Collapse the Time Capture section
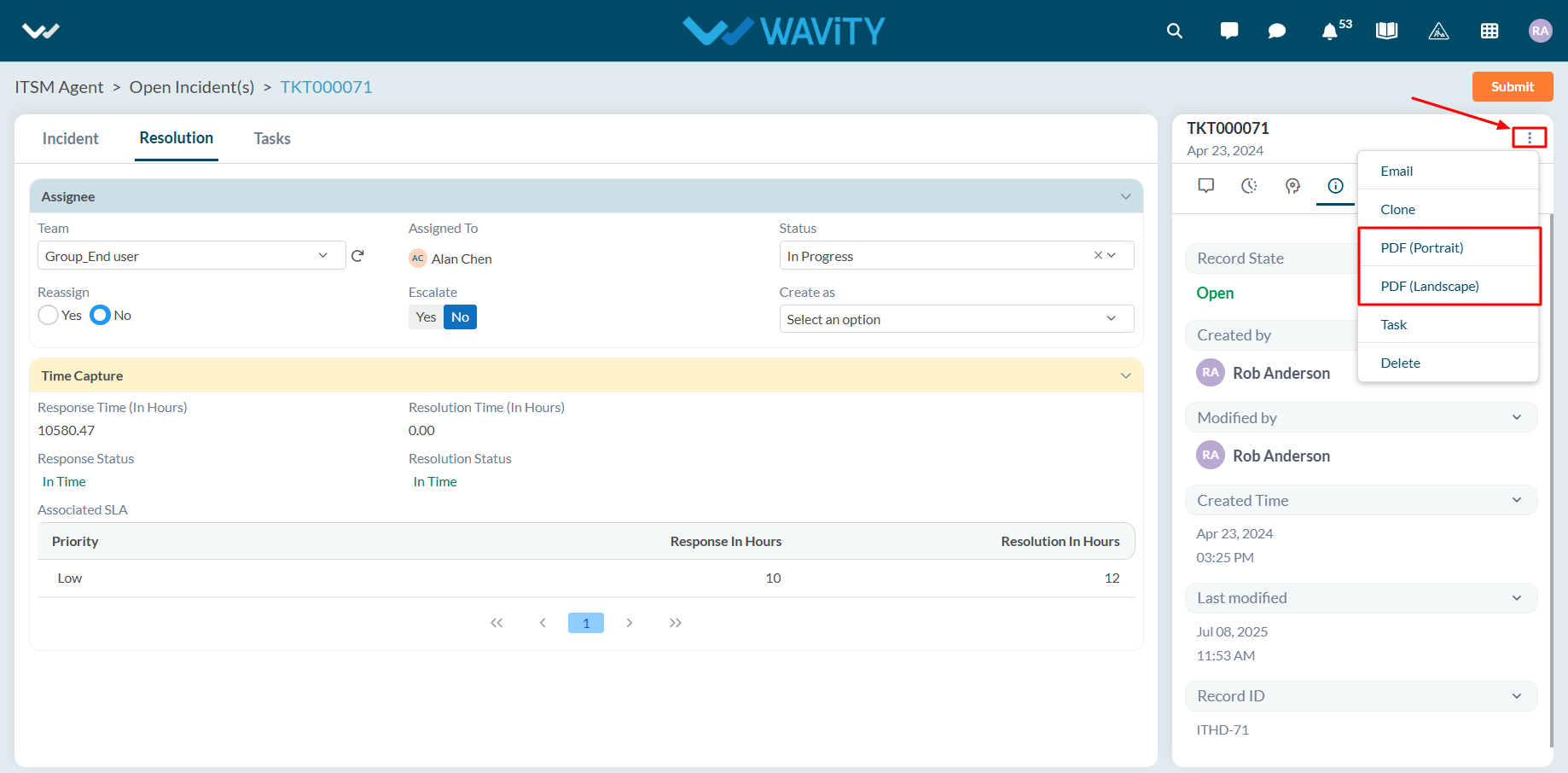Screen dimensions: 1568x773 (1126, 376)
